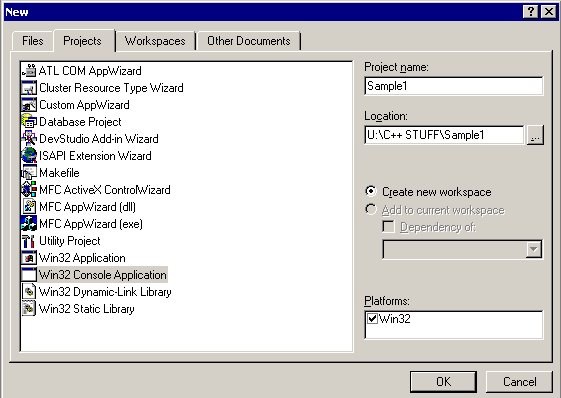Select MFC ActiveX ControlWizard label
561x398 pixels.
(x=105, y=190)
